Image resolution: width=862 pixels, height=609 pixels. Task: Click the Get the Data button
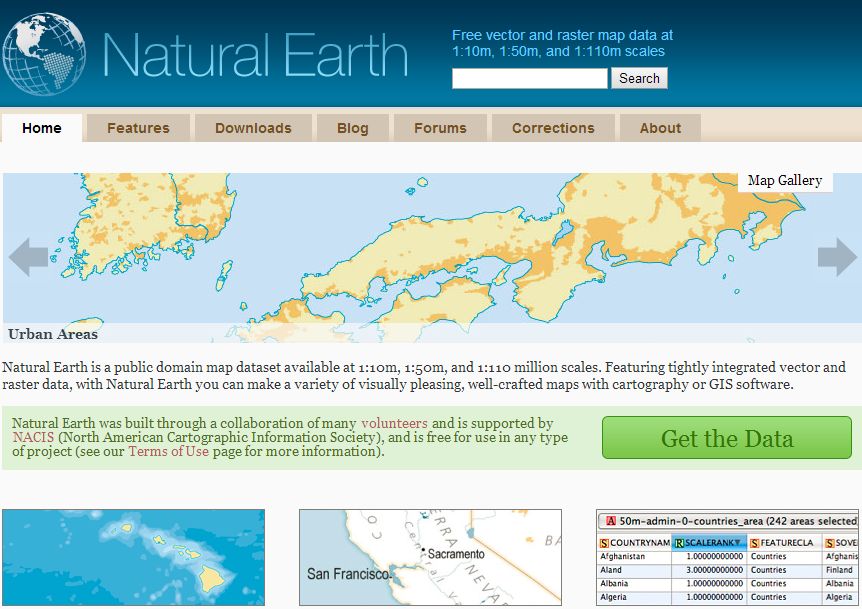tap(727, 438)
